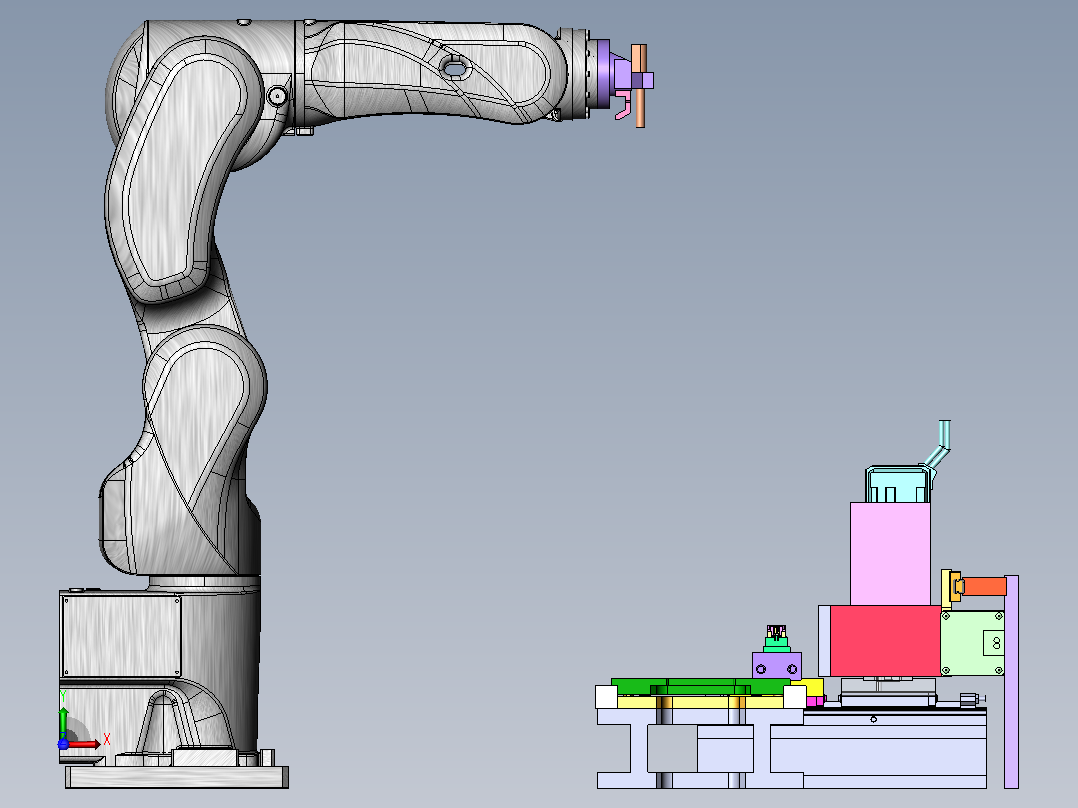Image resolution: width=1078 pixels, height=808 pixels.
Task: Select the blue origin sphere of the coordinate triad
Action: click(63, 743)
